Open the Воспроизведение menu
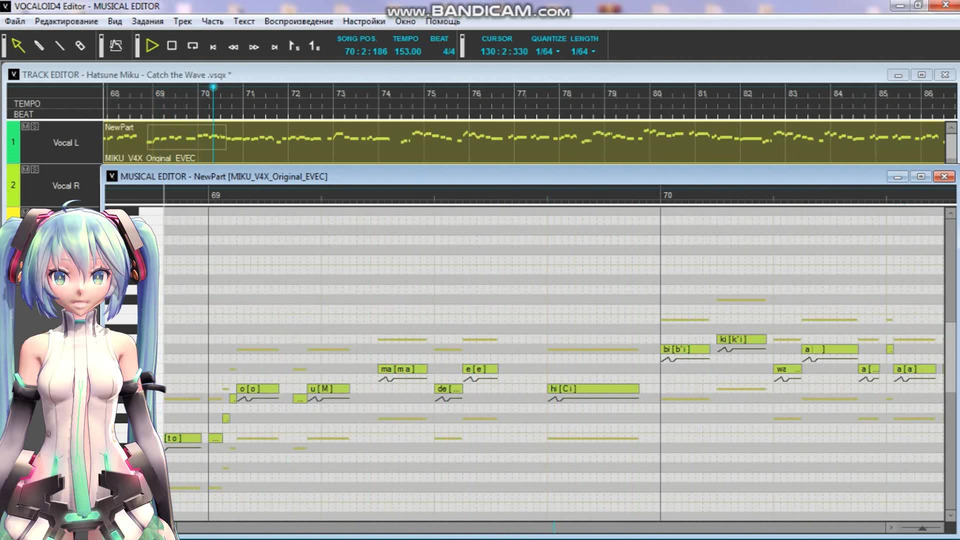 pyautogui.click(x=299, y=21)
